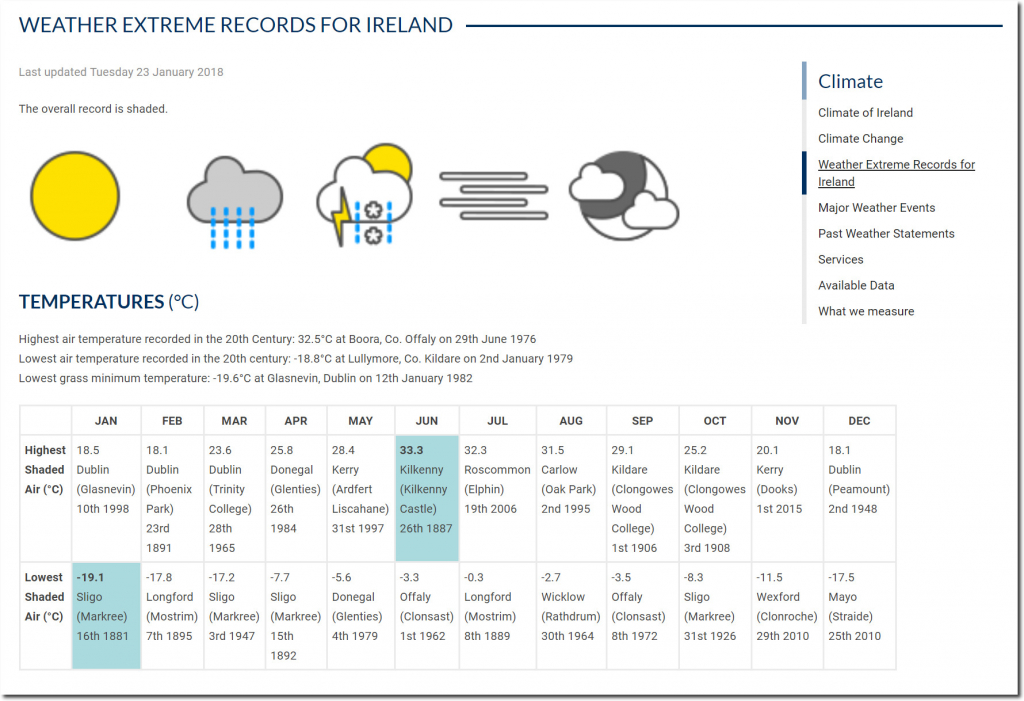
Task: Click the 29.1 Kildare September cell
Action: coord(643,498)
